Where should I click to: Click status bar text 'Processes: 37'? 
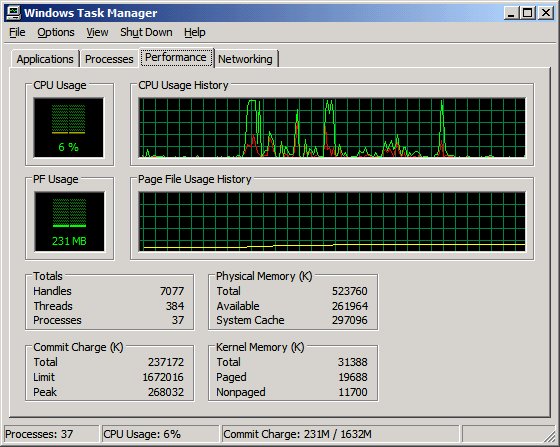(39, 434)
